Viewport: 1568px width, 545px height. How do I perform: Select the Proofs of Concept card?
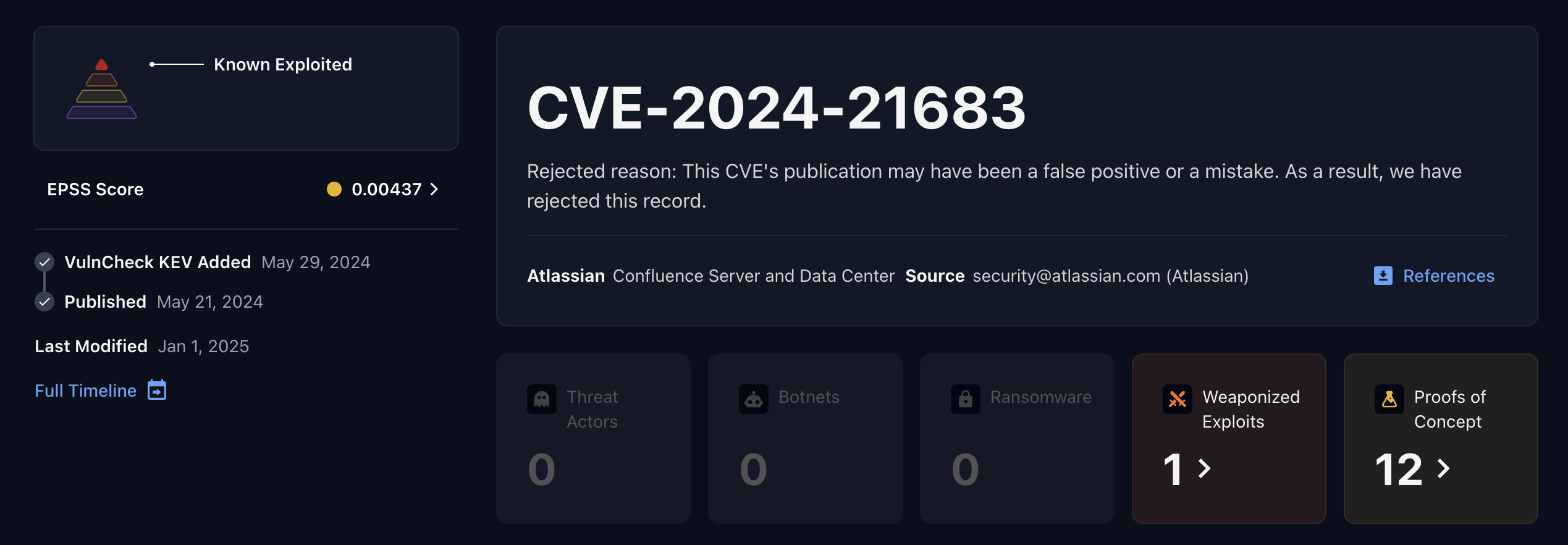[x=1440, y=439]
